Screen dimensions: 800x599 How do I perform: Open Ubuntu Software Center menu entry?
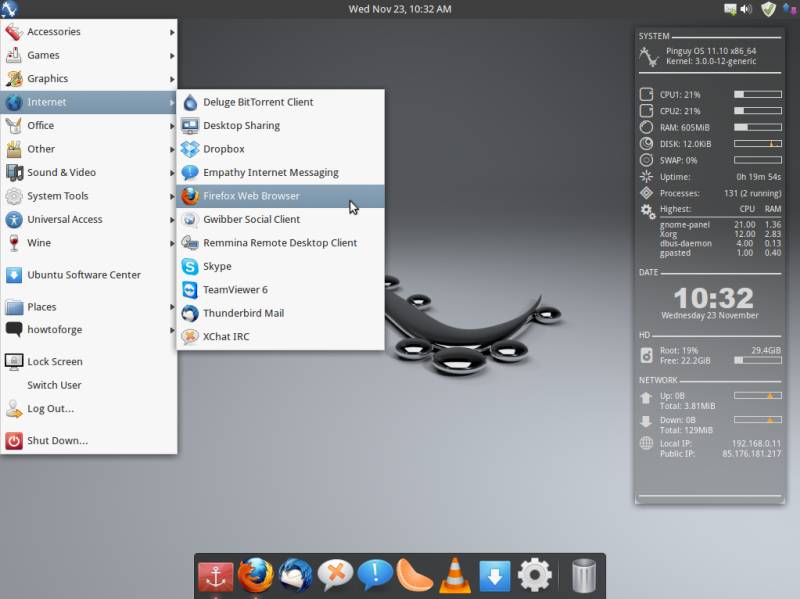(89, 274)
